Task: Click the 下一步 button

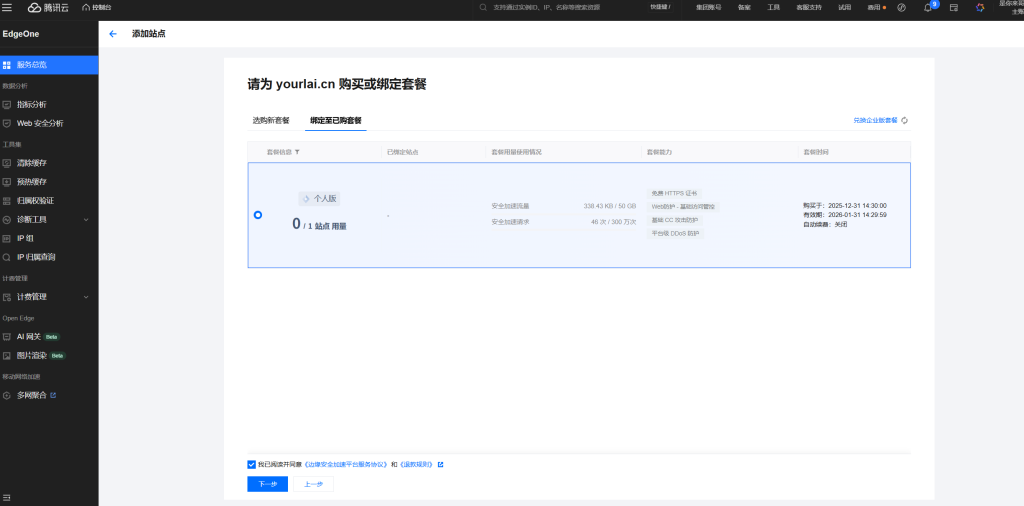Action: 267,484
